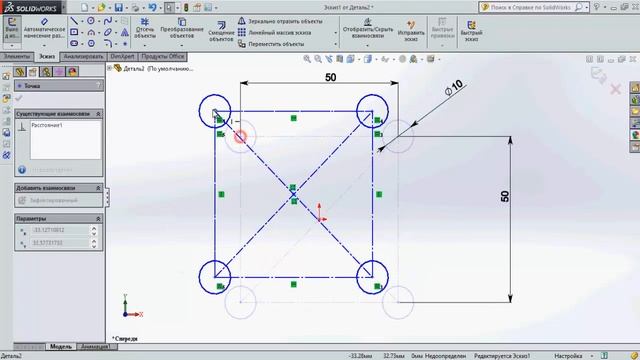
Task: Select the Corner Rectangle tool
Action: tap(74, 32)
